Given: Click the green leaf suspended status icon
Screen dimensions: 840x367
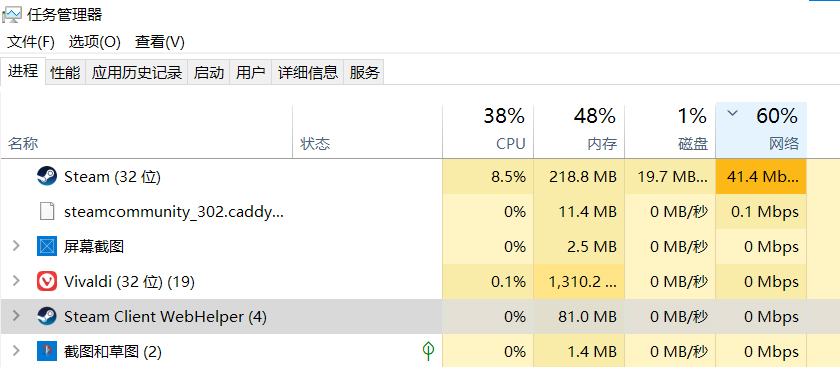Looking at the screenshot, I should pos(428,351).
